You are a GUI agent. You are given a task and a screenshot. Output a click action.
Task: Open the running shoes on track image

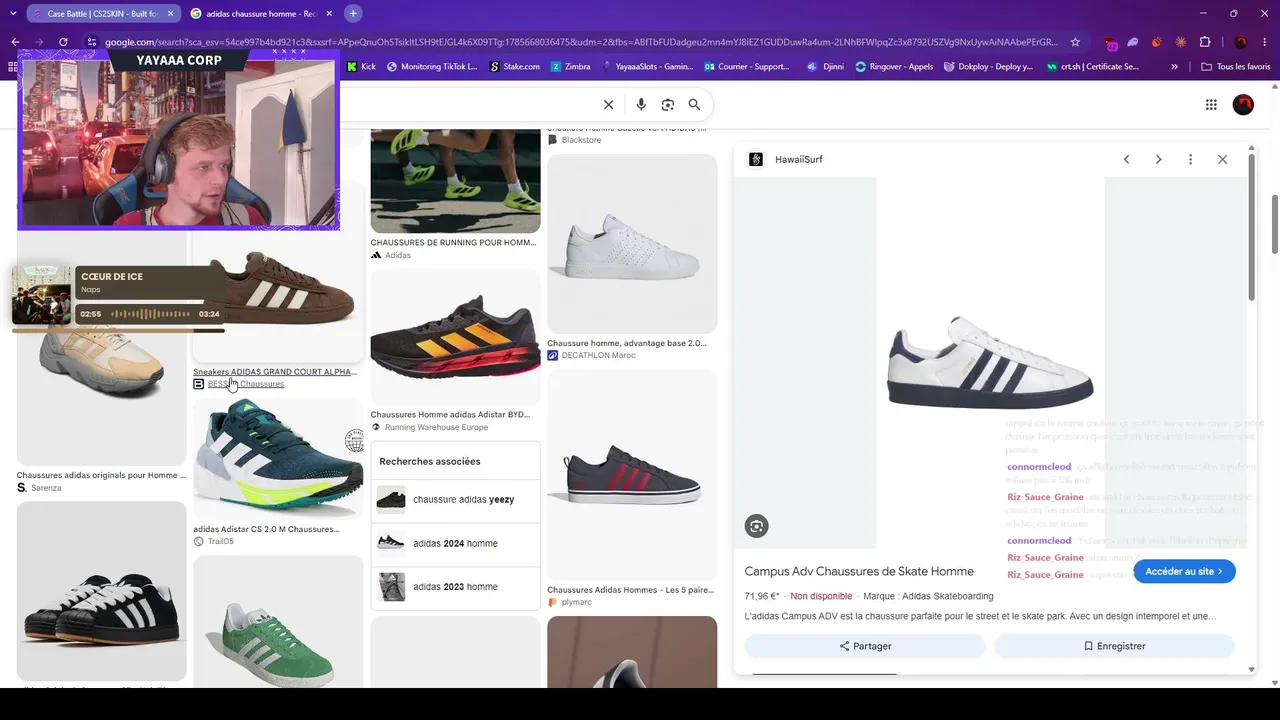455,181
